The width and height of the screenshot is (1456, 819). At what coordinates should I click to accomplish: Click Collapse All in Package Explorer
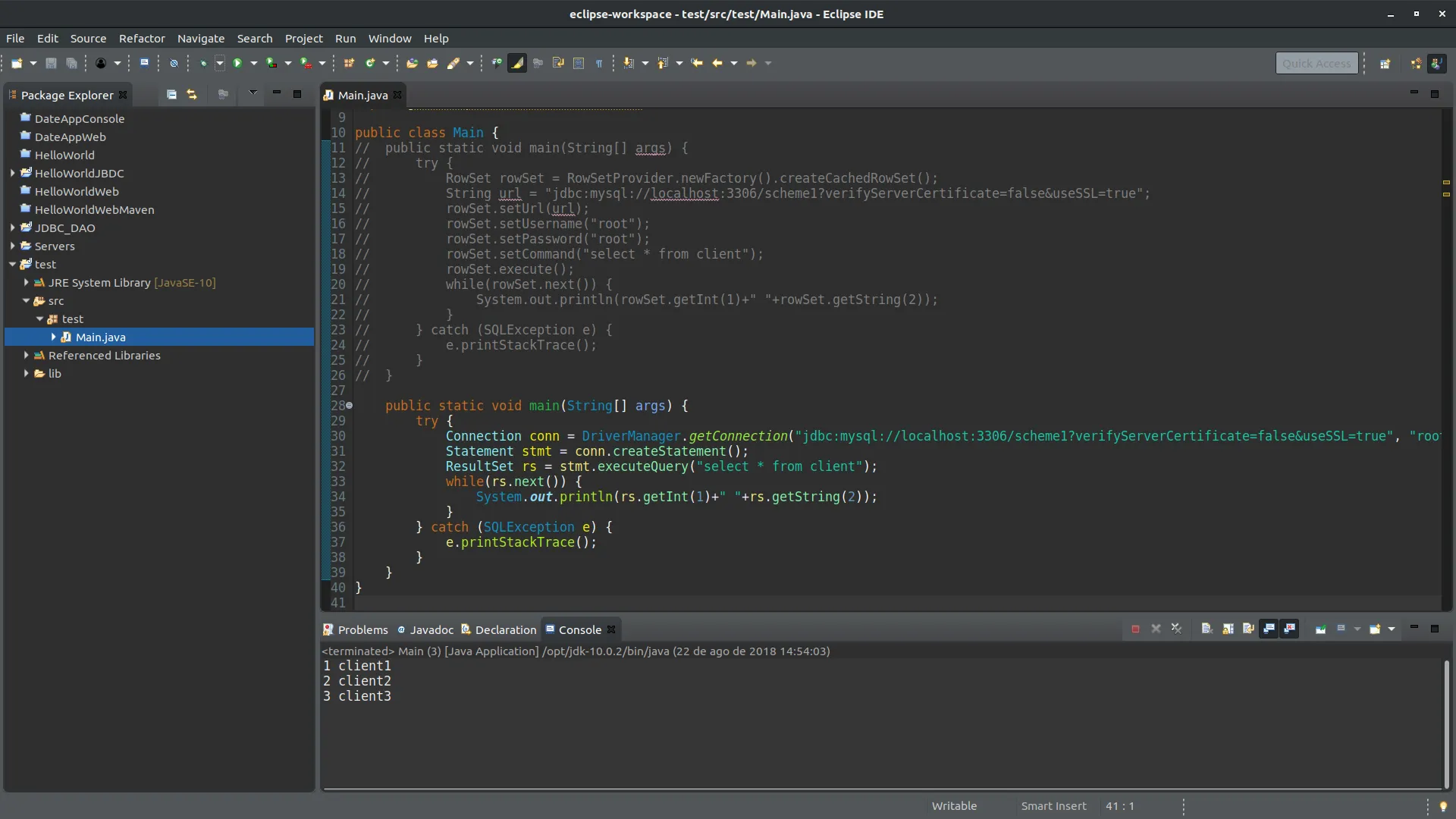click(x=171, y=95)
